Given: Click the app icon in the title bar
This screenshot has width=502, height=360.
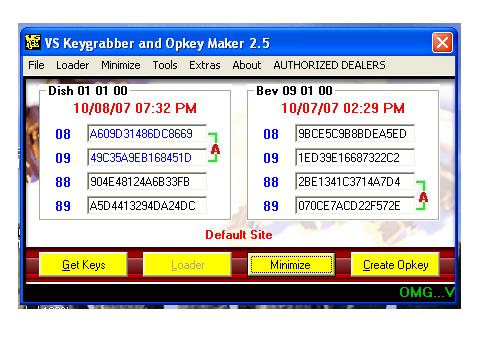Looking at the screenshot, I should pyautogui.click(x=33, y=42).
